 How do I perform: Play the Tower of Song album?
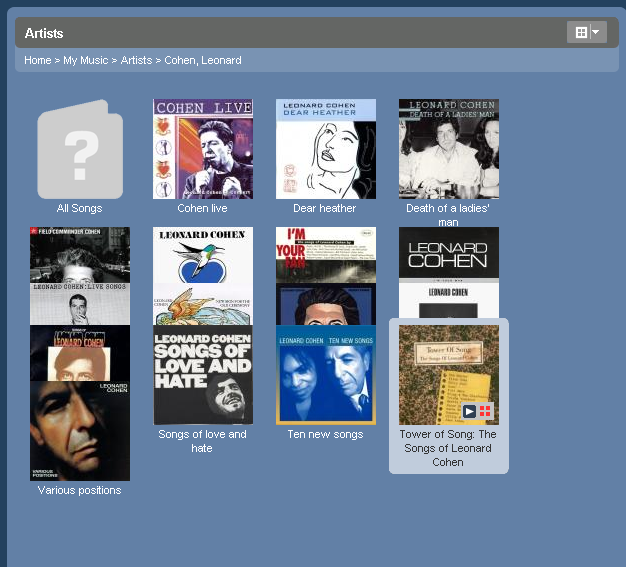click(469, 411)
